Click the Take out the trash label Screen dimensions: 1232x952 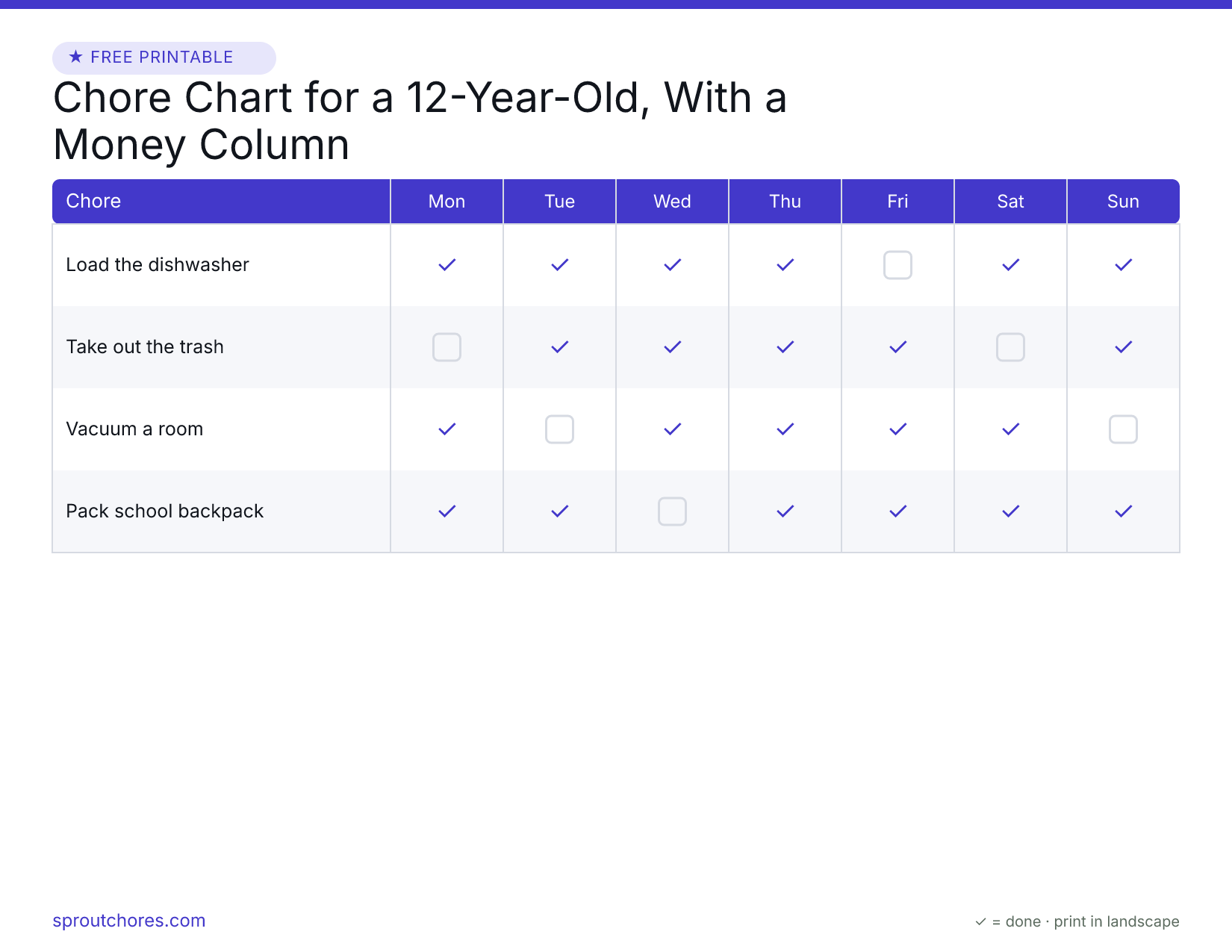(x=145, y=347)
